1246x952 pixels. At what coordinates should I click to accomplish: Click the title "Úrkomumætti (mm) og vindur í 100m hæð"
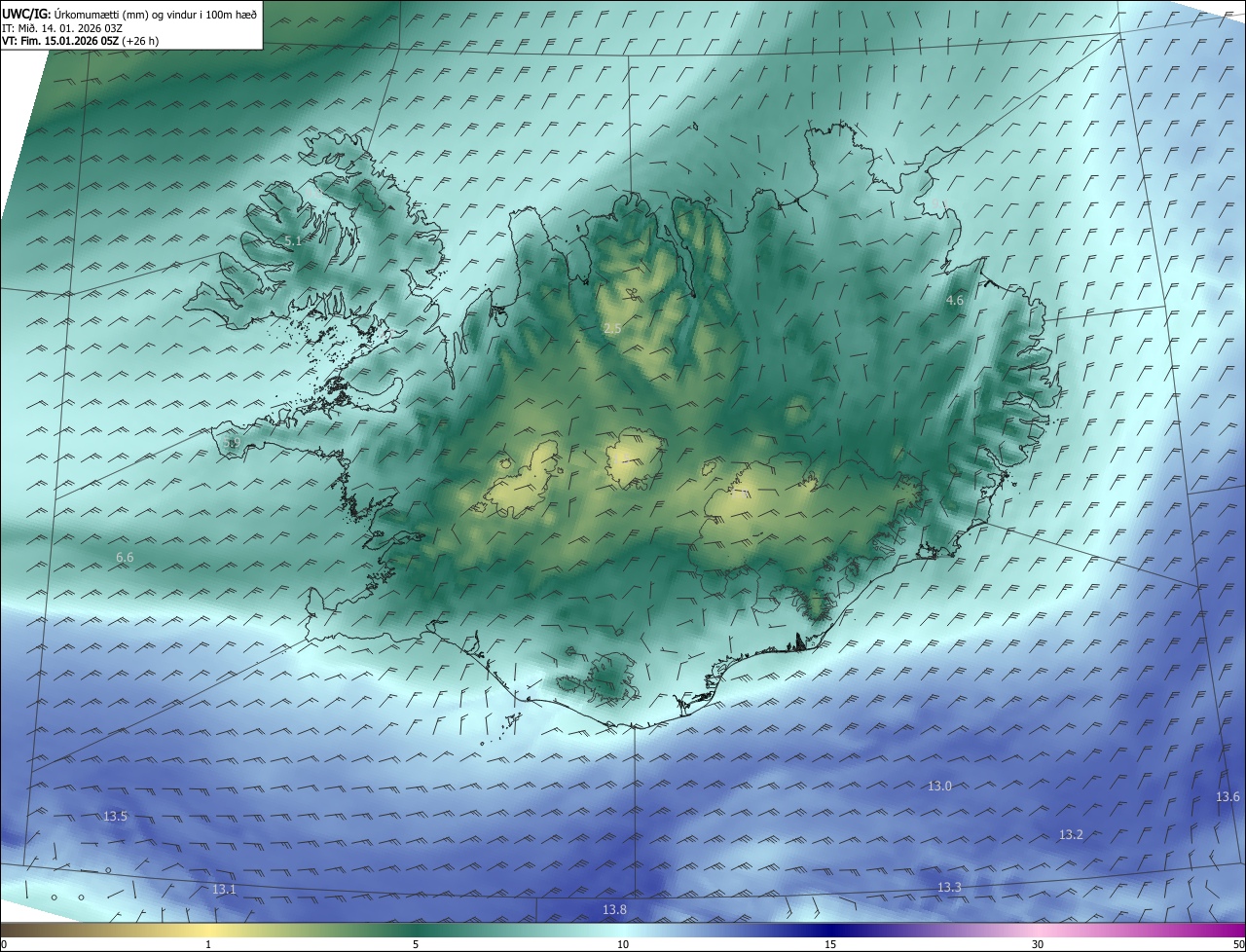pos(156,14)
